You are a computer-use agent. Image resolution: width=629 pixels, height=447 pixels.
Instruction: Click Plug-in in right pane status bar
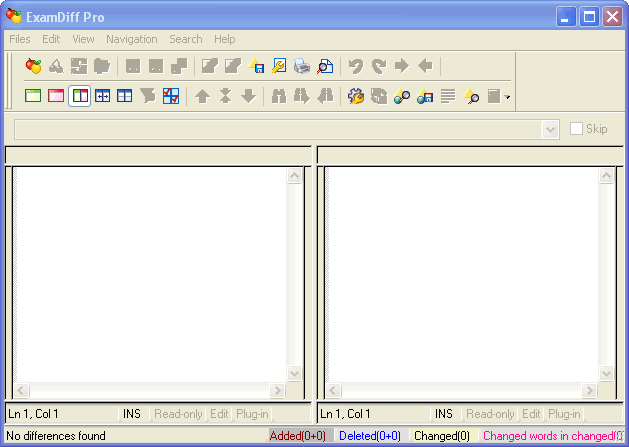pos(564,414)
